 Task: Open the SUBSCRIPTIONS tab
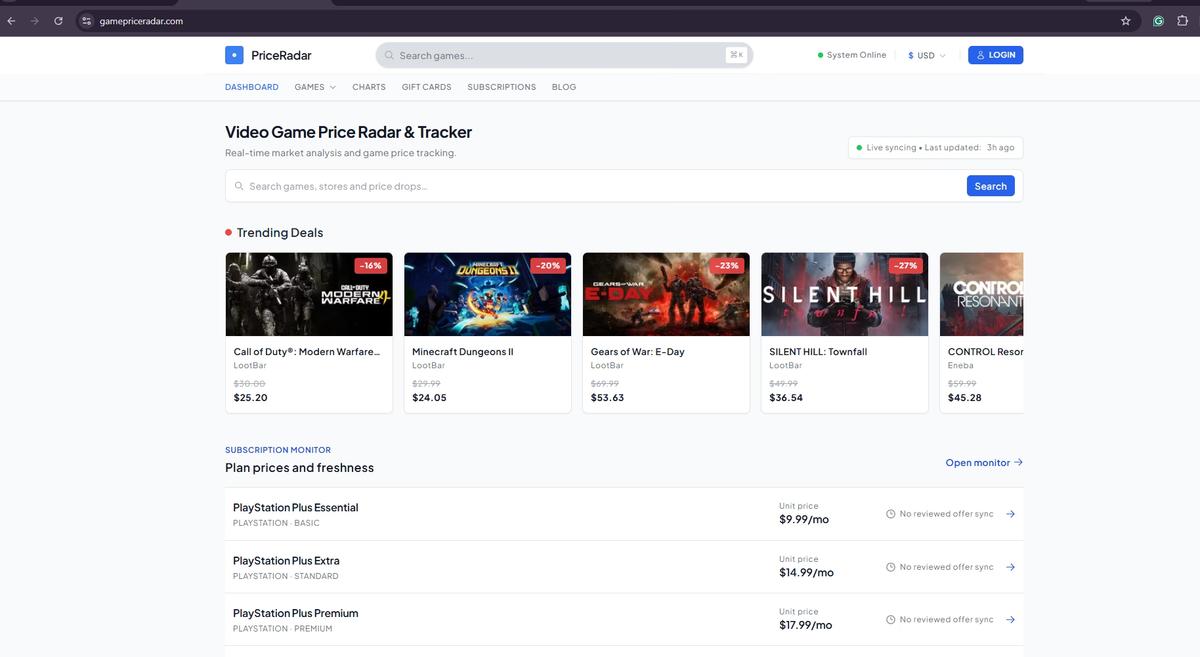(x=502, y=87)
